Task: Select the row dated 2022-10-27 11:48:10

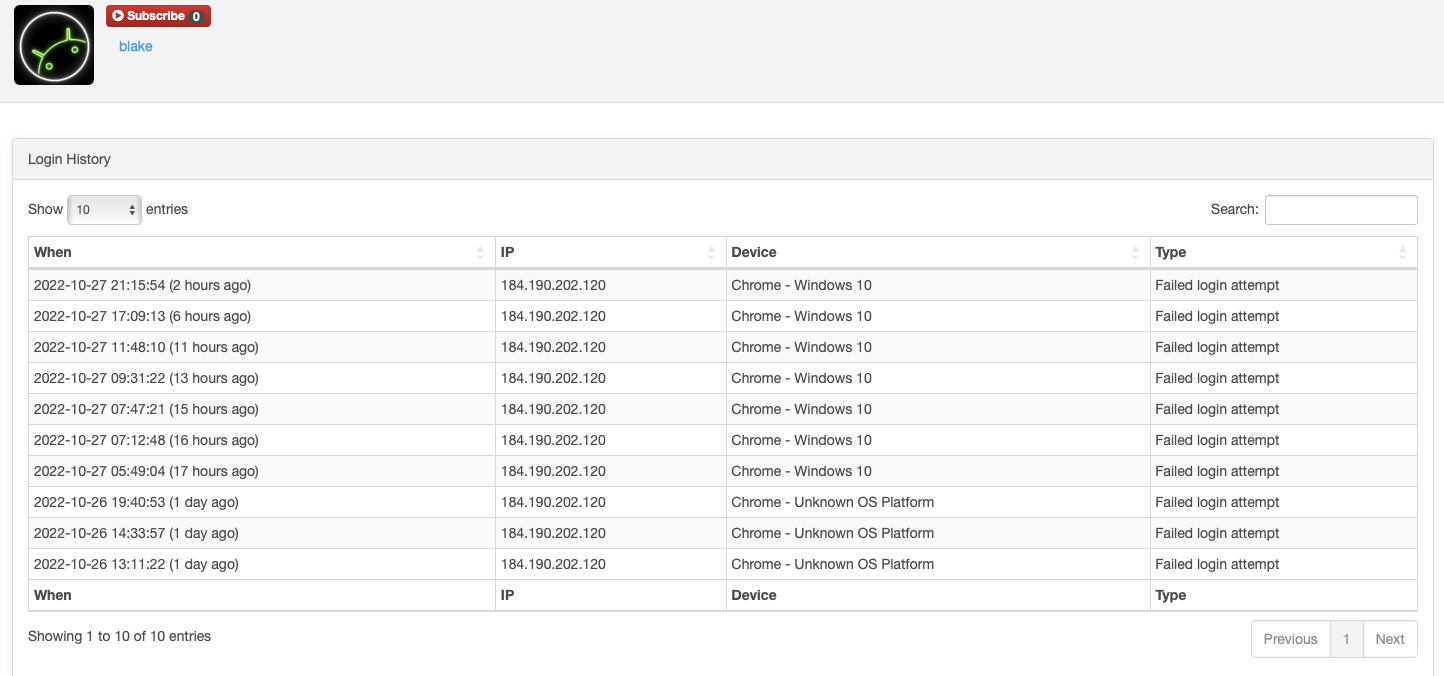Action: [x=722, y=347]
